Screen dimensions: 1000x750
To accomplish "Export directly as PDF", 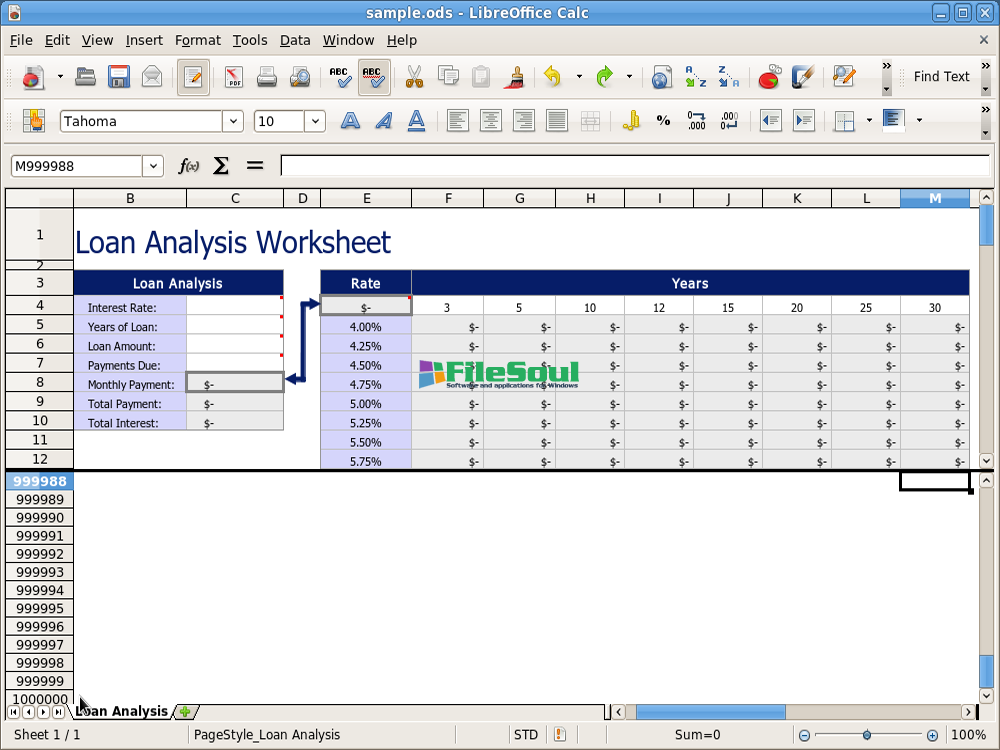I will point(233,77).
